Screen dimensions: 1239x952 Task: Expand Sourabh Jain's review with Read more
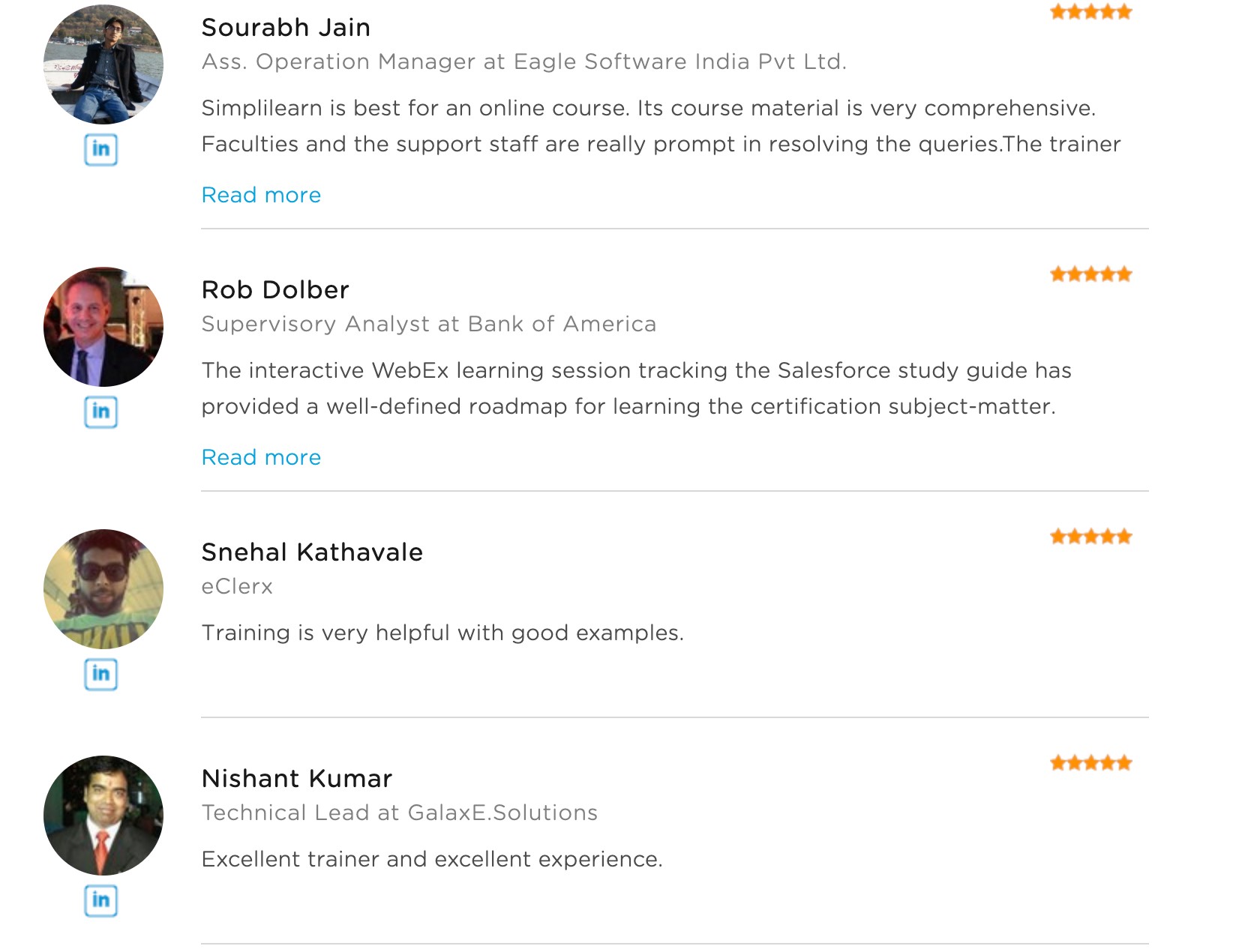(x=261, y=195)
